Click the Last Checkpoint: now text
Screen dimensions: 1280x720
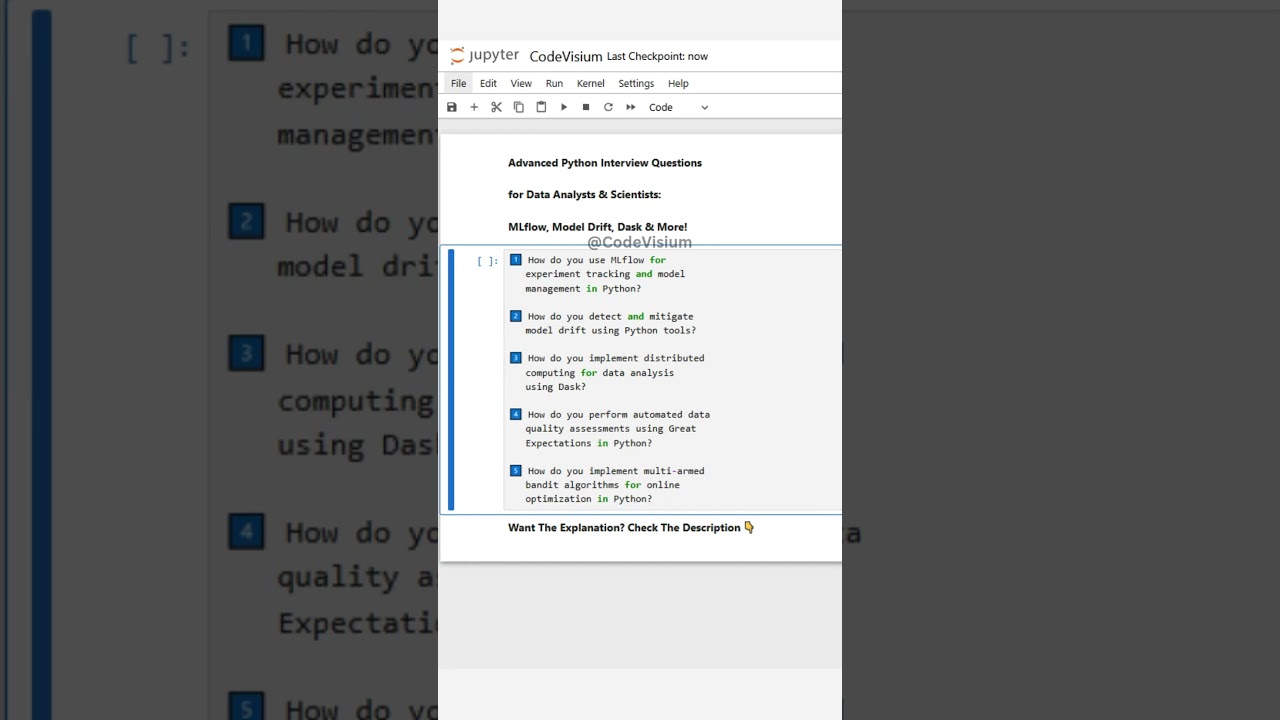point(657,56)
